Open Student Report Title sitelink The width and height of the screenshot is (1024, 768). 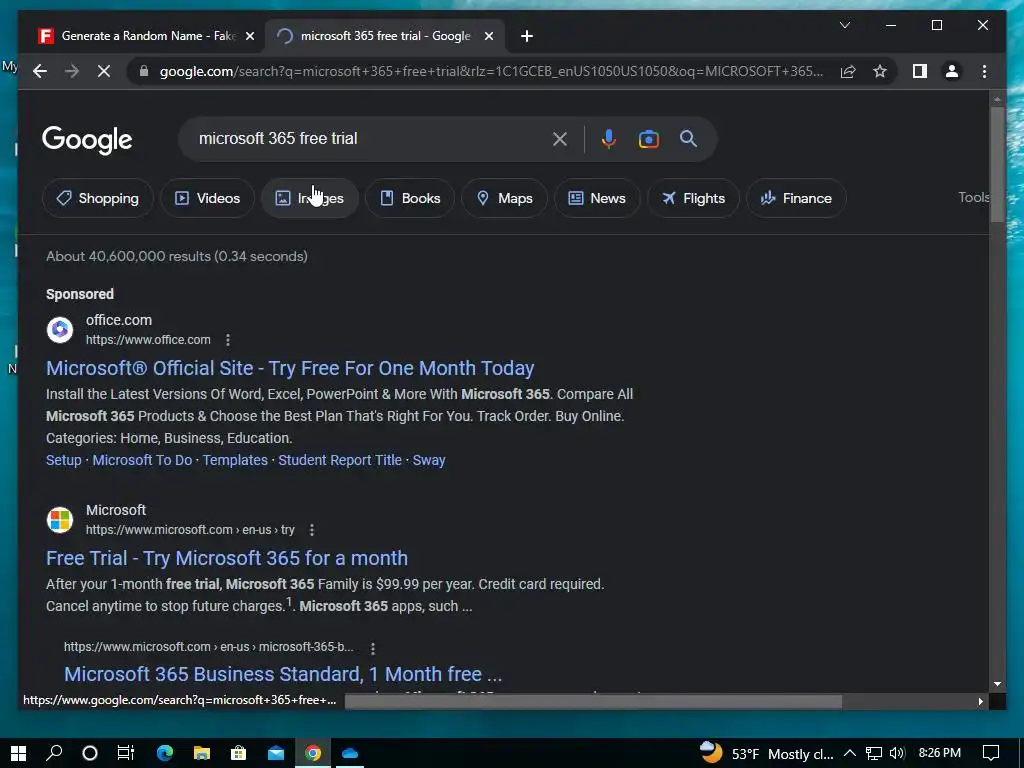click(340, 460)
